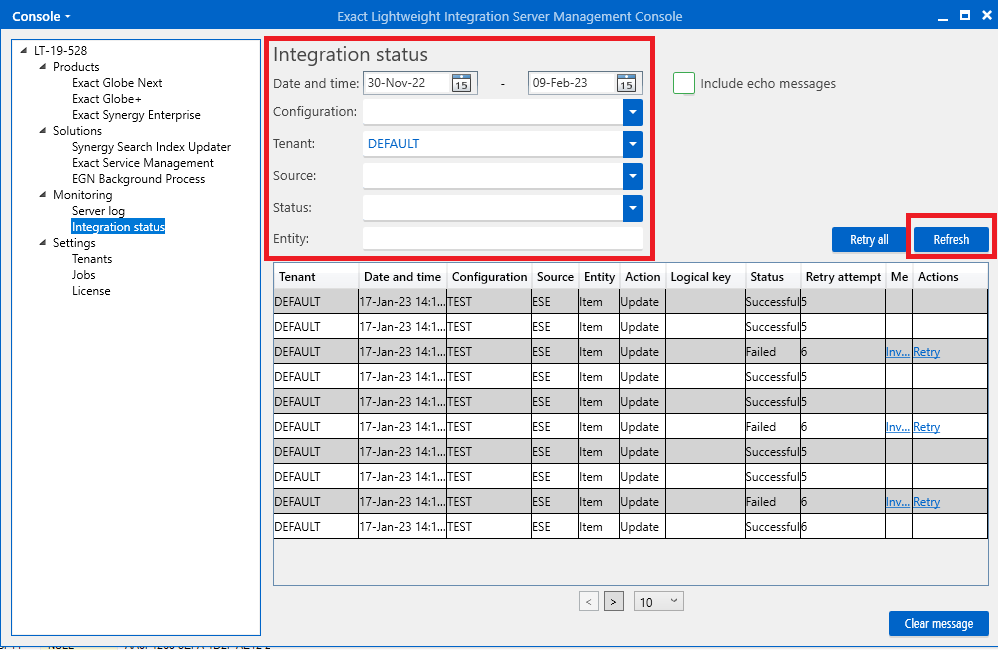This screenshot has height=650, width=998.
Task: Open Inv... message link in third row
Action: pyautogui.click(x=897, y=352)
